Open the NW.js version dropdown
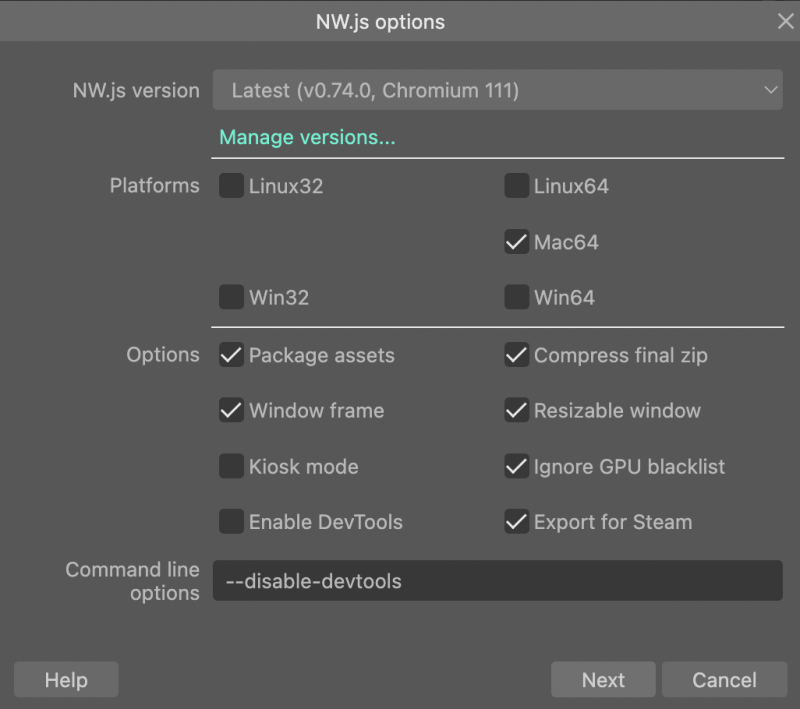 point(497,90)
